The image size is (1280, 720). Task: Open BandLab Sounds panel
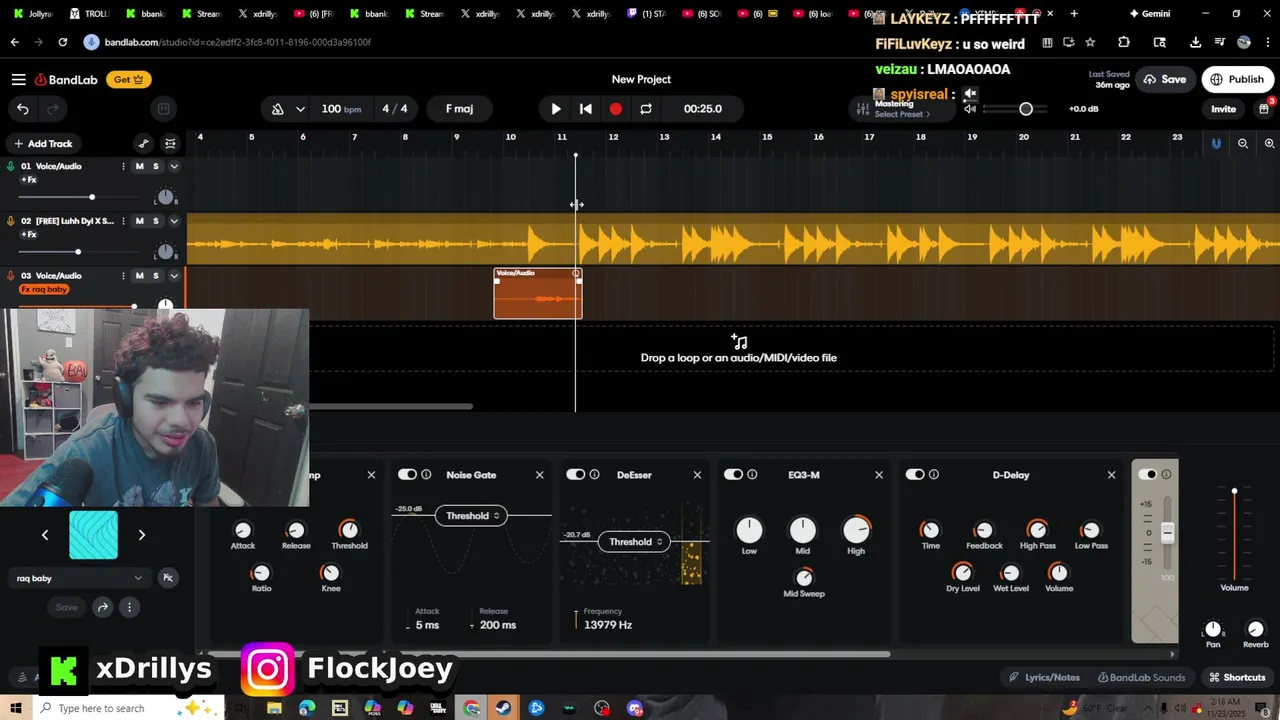(1141, 677)
